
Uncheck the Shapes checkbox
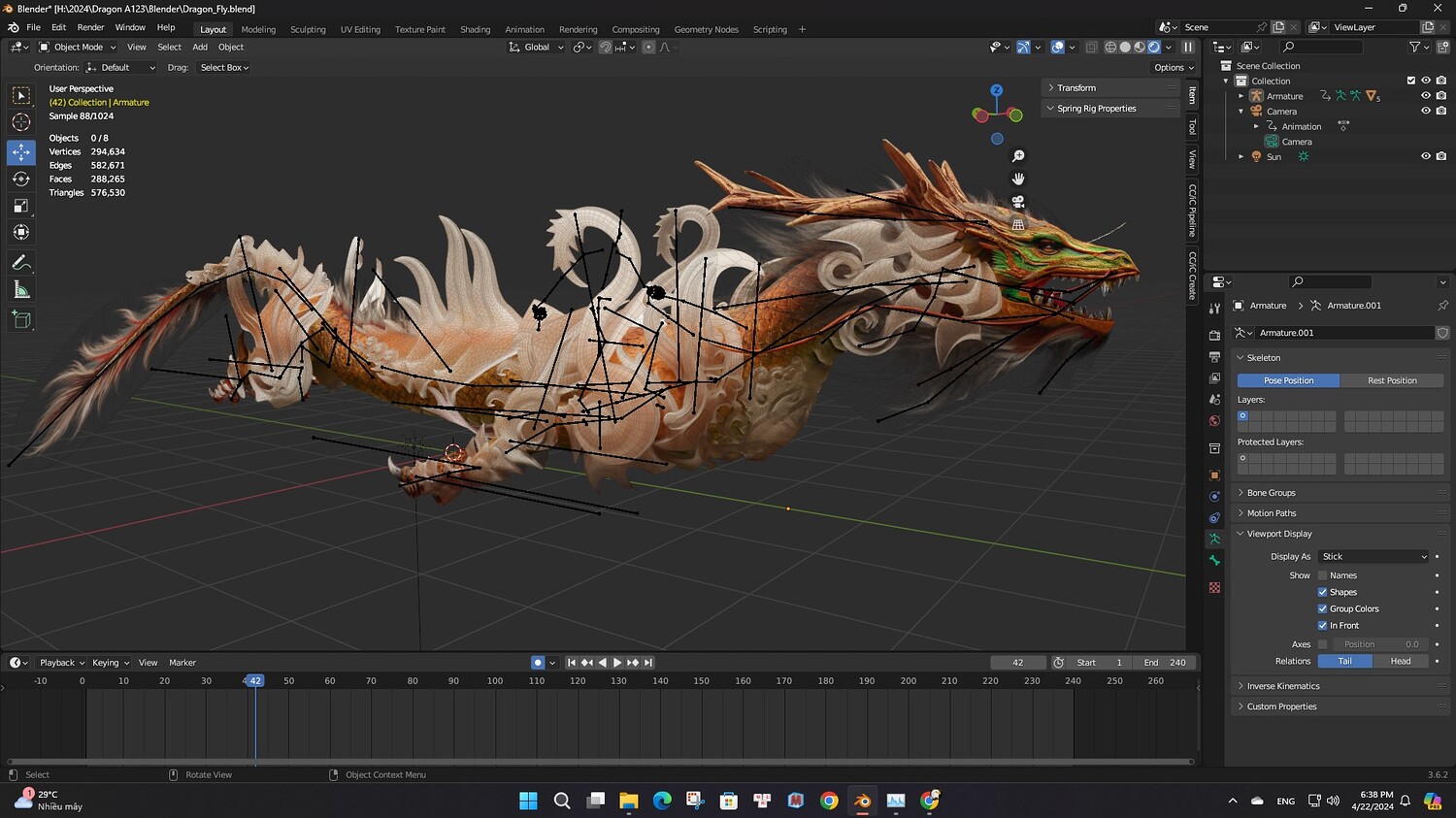(1322, 592)
